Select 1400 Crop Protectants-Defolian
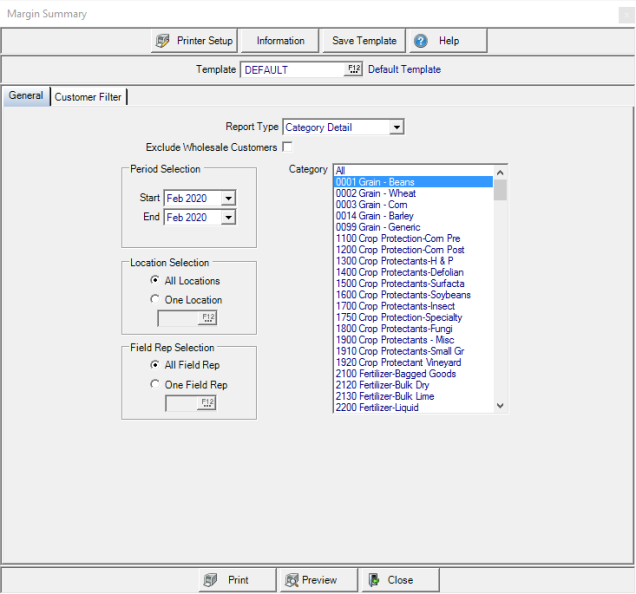 click(x=413, y=272)
